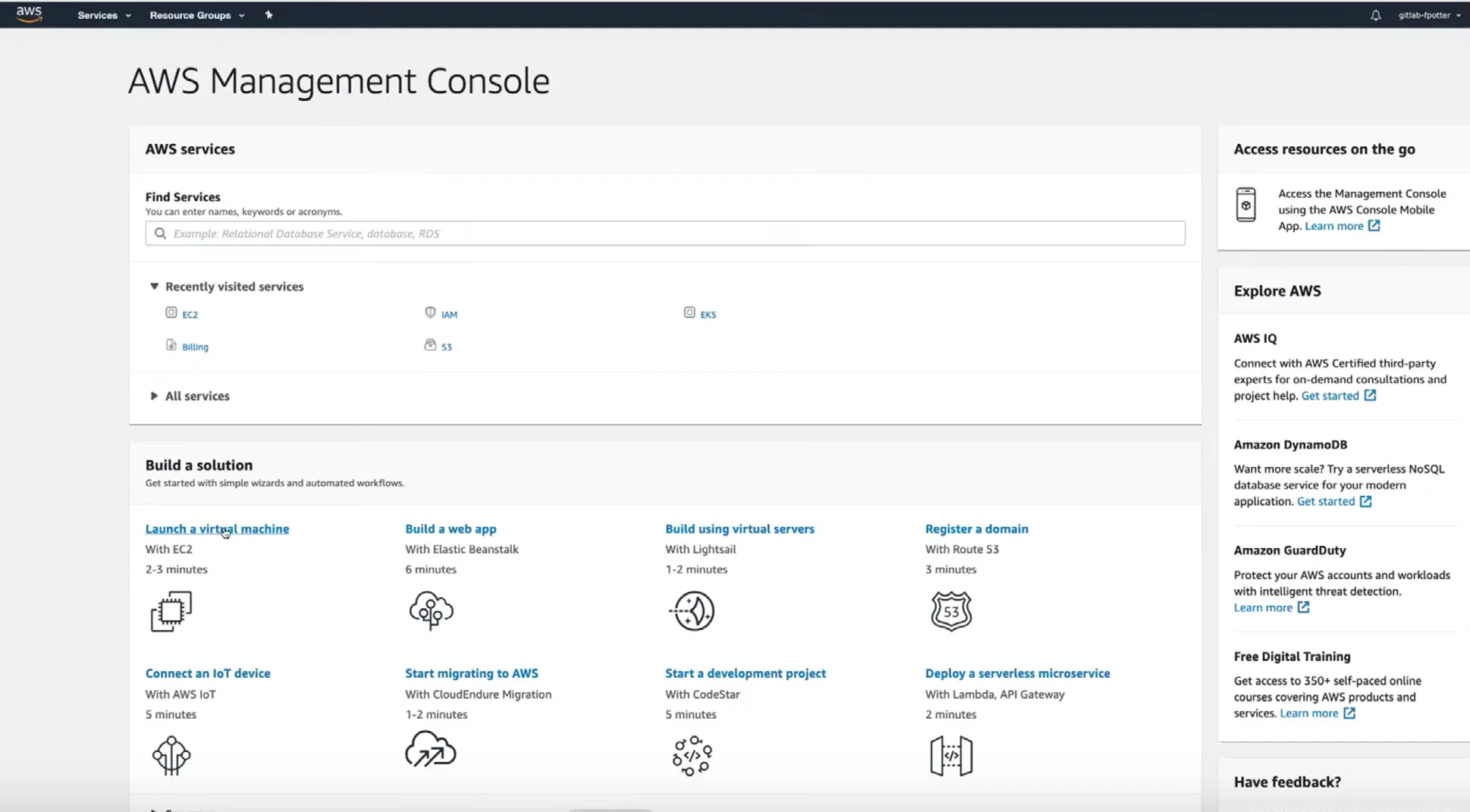Screen dimensions: 1470x812
Task: Click Get started under AWS IQ
Action: [1330, 396]
